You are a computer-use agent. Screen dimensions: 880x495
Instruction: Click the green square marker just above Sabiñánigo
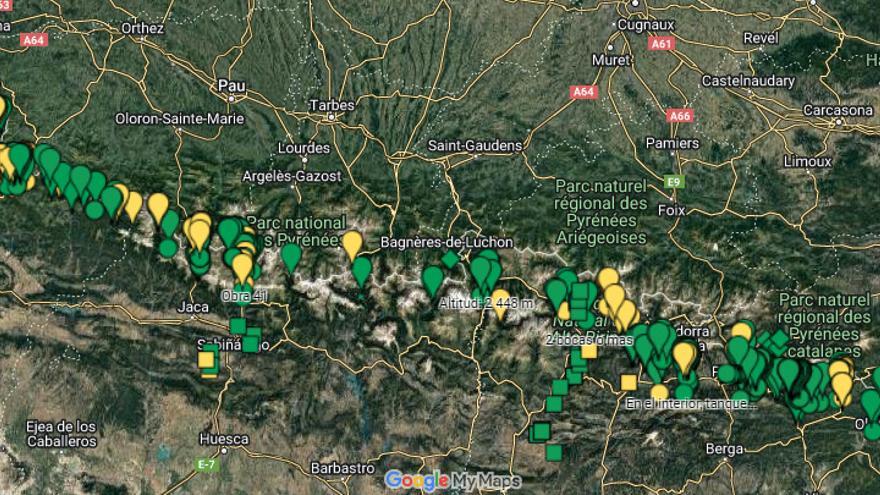pyautogui.click(x=238, y=326)
